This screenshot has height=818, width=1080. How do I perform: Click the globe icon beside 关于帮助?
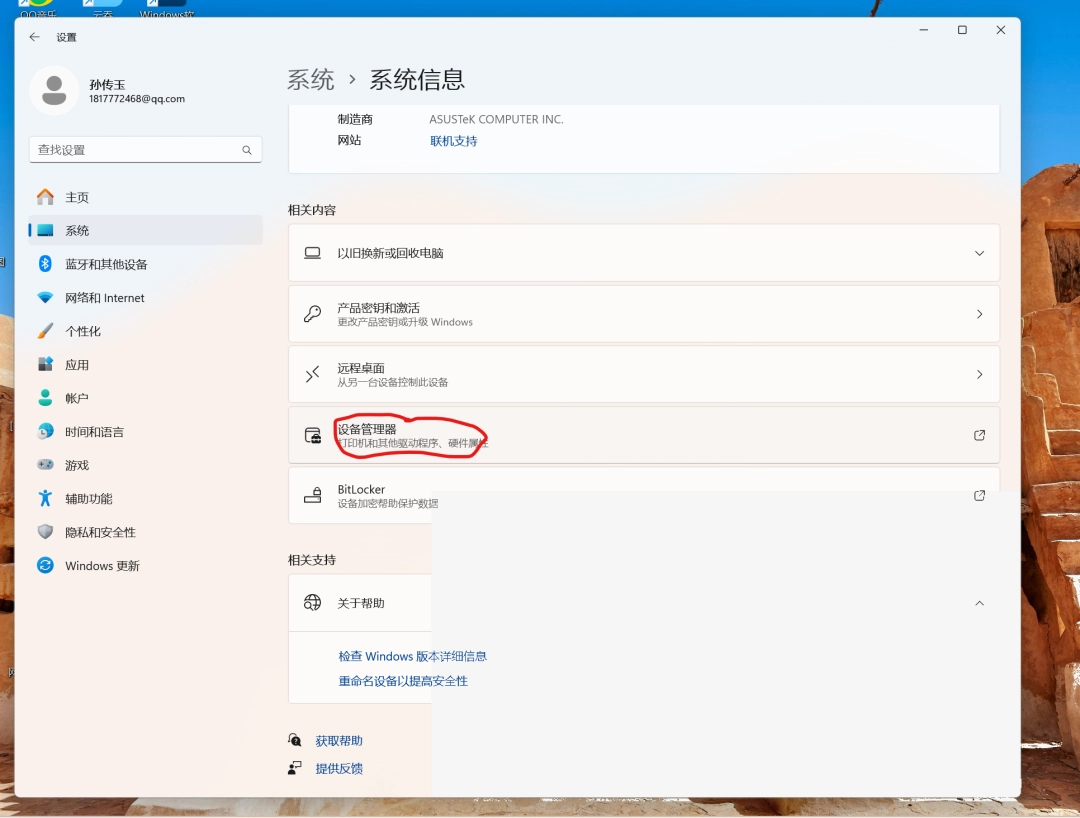tap(313, 603)
